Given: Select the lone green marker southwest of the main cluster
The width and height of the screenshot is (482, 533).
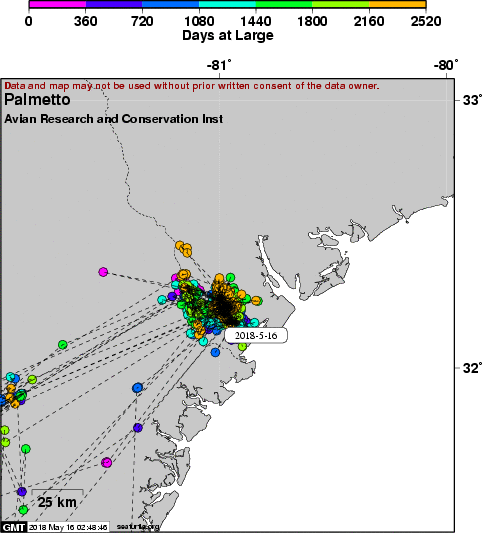Looking at the screenshot, I should click(63, 344).
